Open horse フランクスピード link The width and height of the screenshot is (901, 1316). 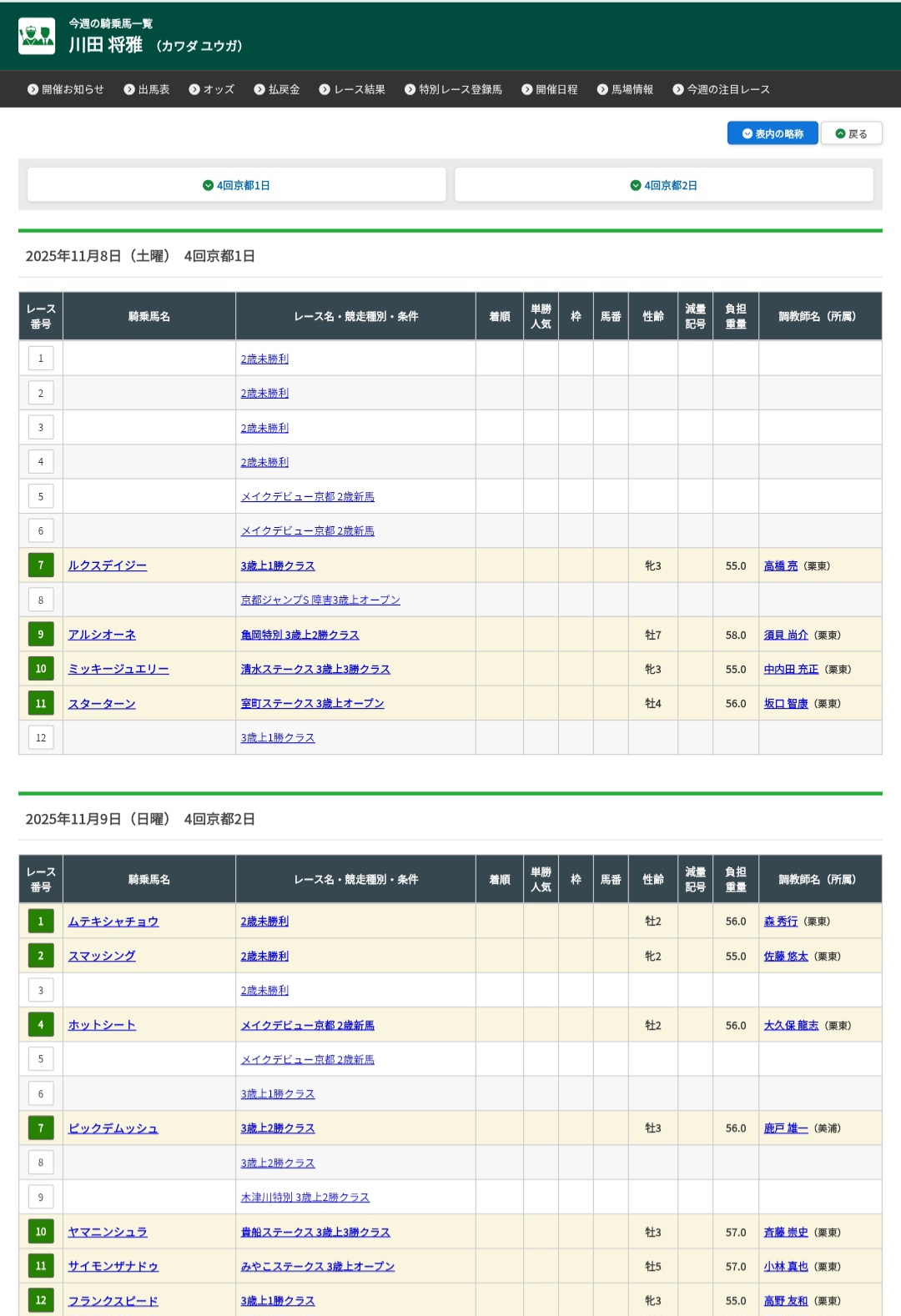[113, 1301]
